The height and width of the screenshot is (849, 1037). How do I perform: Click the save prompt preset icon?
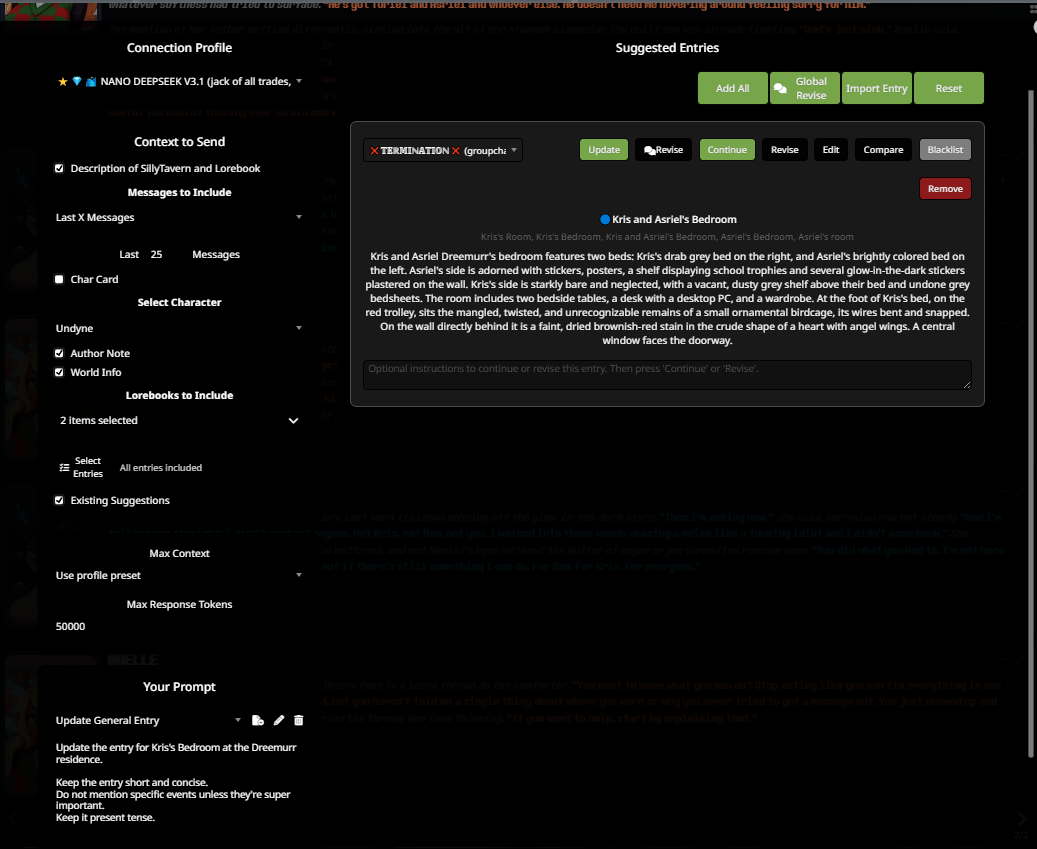tap(258, 720)
